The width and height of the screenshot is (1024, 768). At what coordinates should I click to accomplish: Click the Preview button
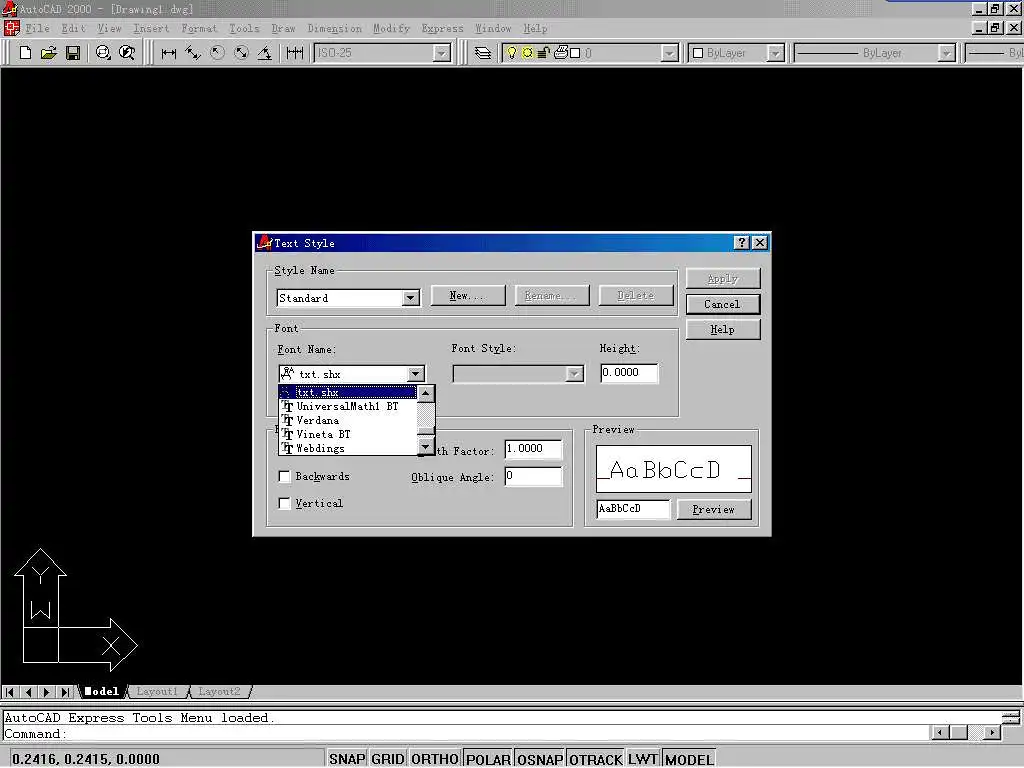pos(713,509)
